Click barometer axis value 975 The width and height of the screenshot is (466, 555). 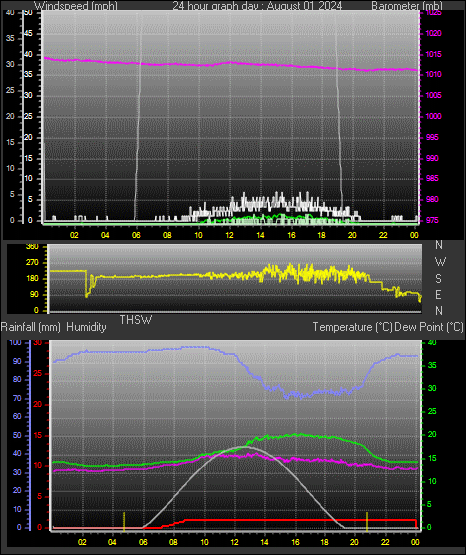click(432, 221)
